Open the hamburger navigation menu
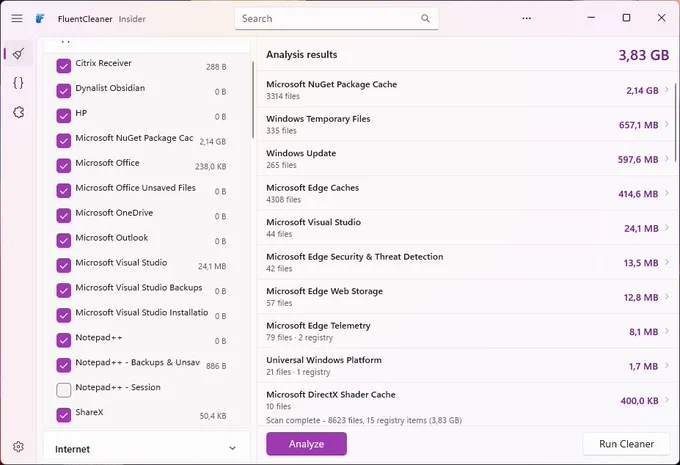 17,18
